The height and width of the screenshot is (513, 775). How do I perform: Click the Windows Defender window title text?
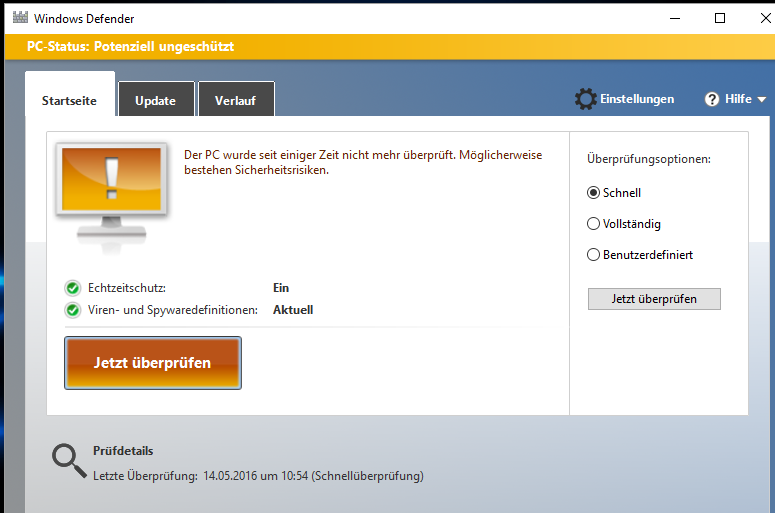[x=84, y=19]
